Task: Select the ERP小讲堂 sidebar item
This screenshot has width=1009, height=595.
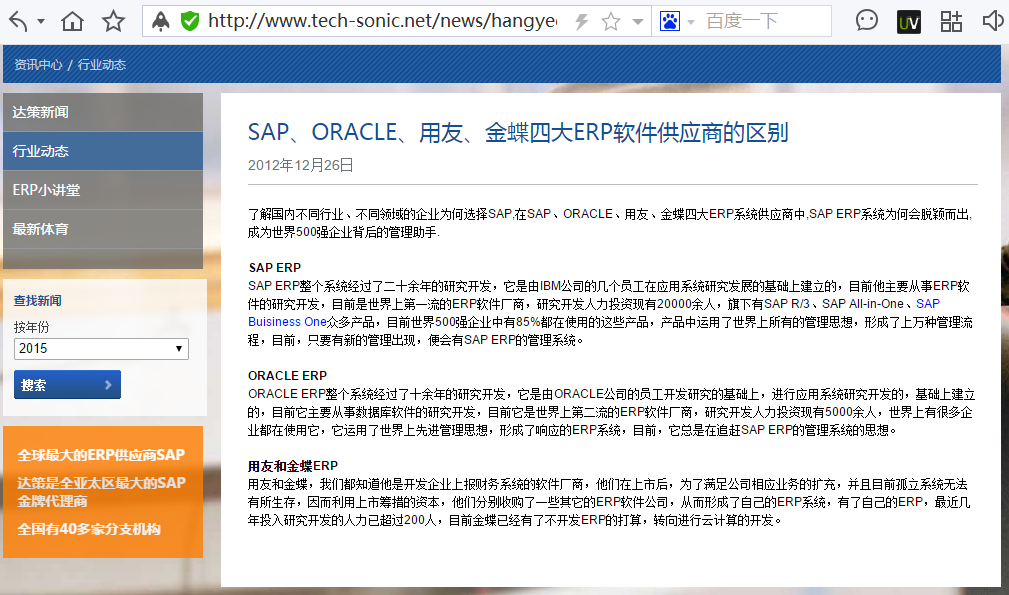Action: tap(102, 190)
